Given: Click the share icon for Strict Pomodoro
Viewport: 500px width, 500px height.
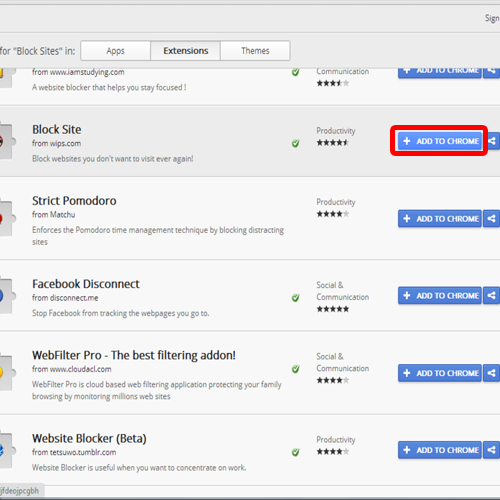Looking at the screenshot, I should (x=492, y=219).
